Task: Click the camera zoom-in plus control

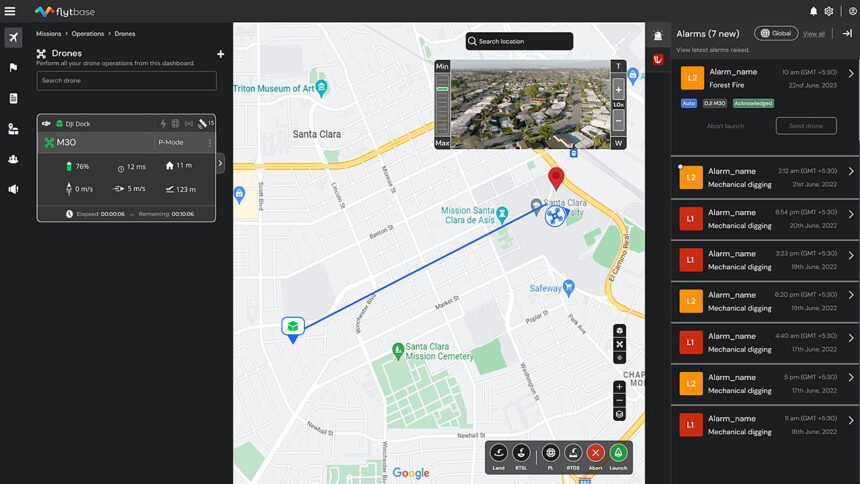Action: click(618, 90)
